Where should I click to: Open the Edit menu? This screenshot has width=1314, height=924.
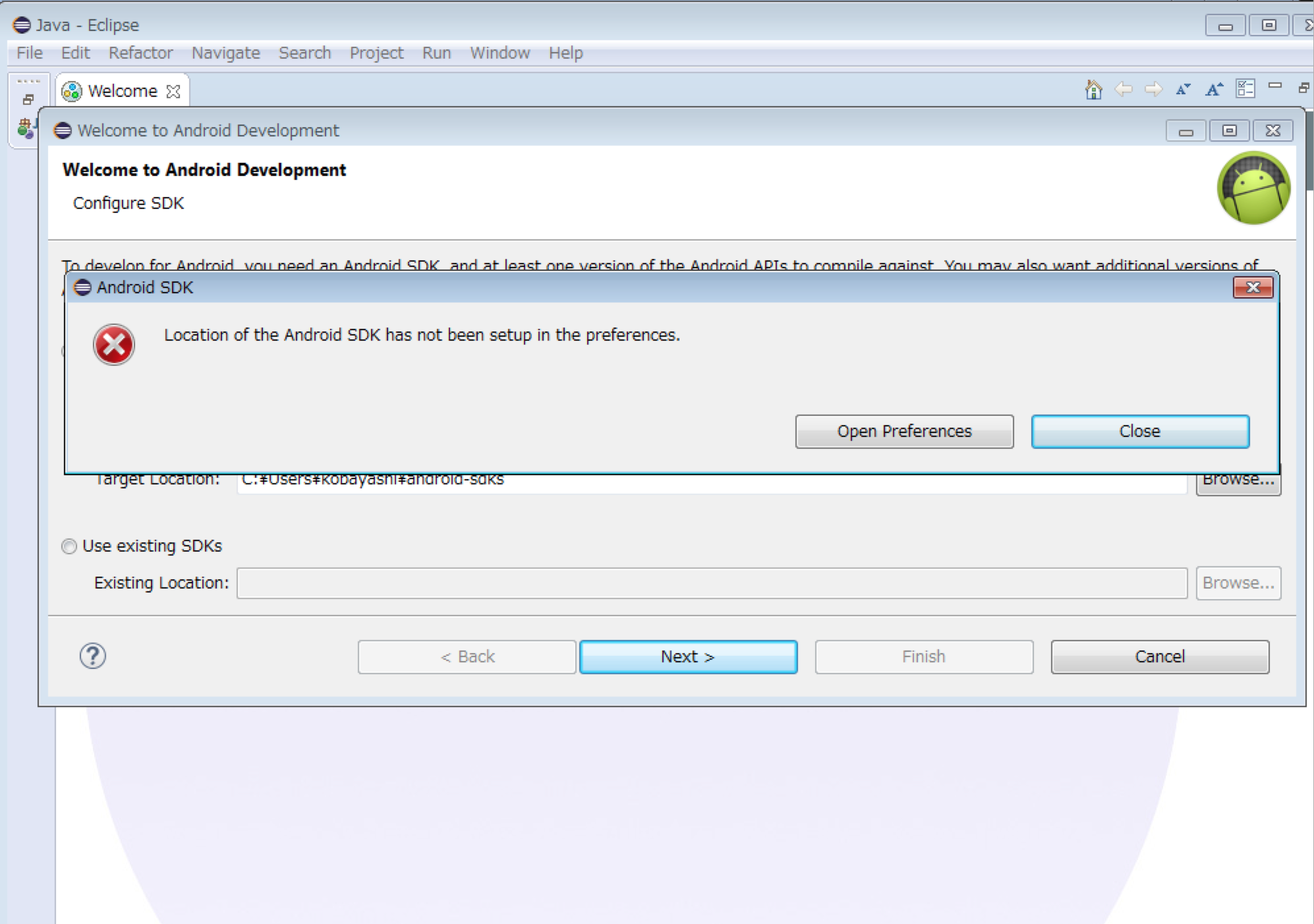(75, 53)
